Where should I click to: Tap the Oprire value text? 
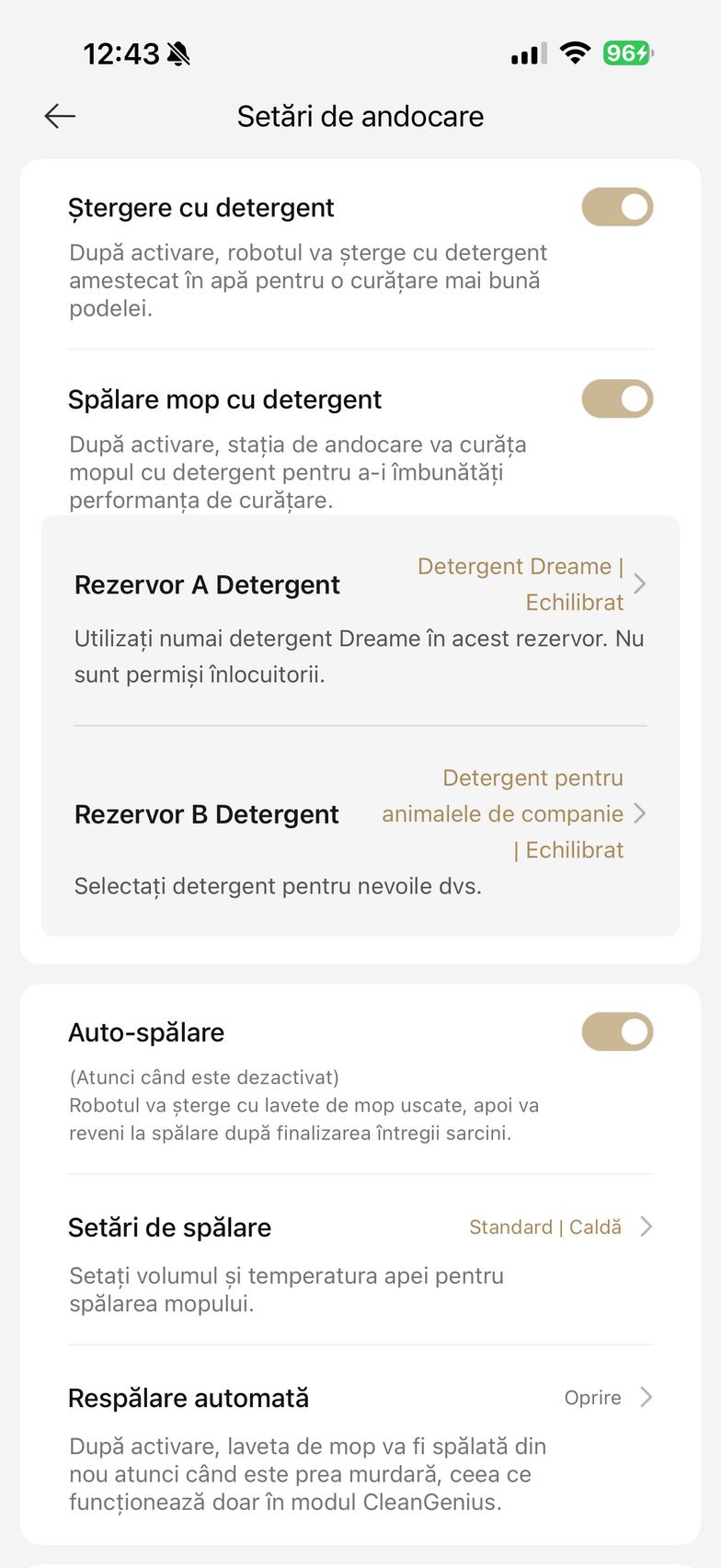click(592, 1398)
